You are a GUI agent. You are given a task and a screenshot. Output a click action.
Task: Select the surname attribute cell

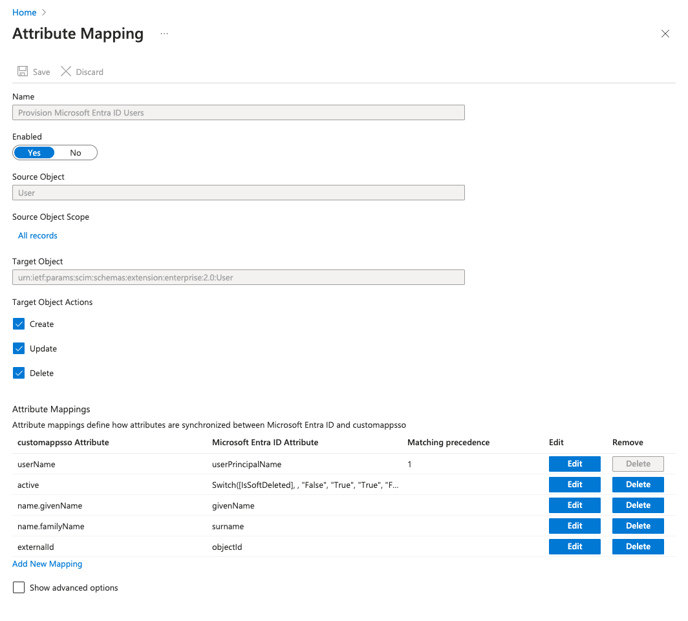tap(228, 526)
